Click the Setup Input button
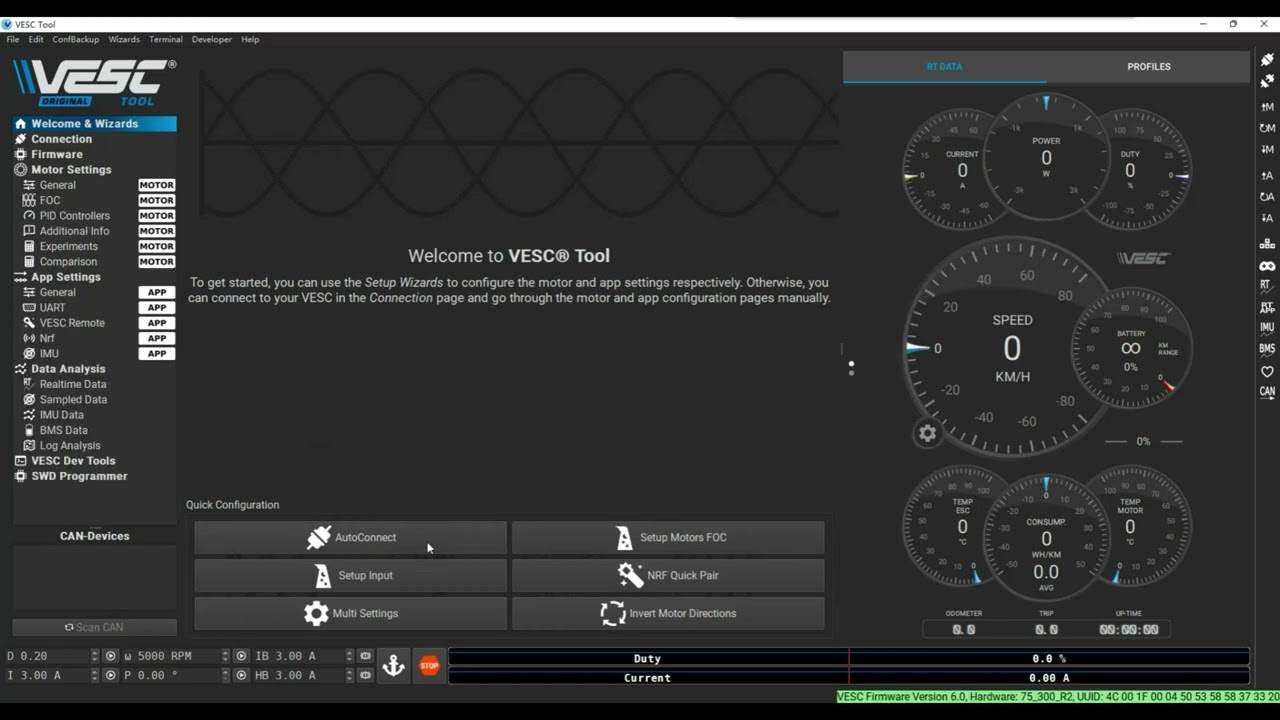Image resolution: width=1280 pixels, height=720 pixels. (351, 575)
